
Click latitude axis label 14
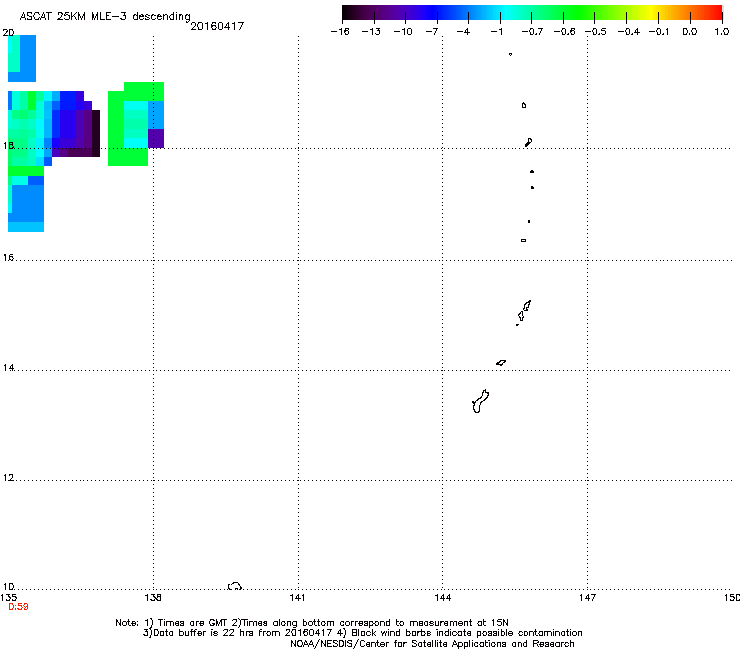[8, 367]
